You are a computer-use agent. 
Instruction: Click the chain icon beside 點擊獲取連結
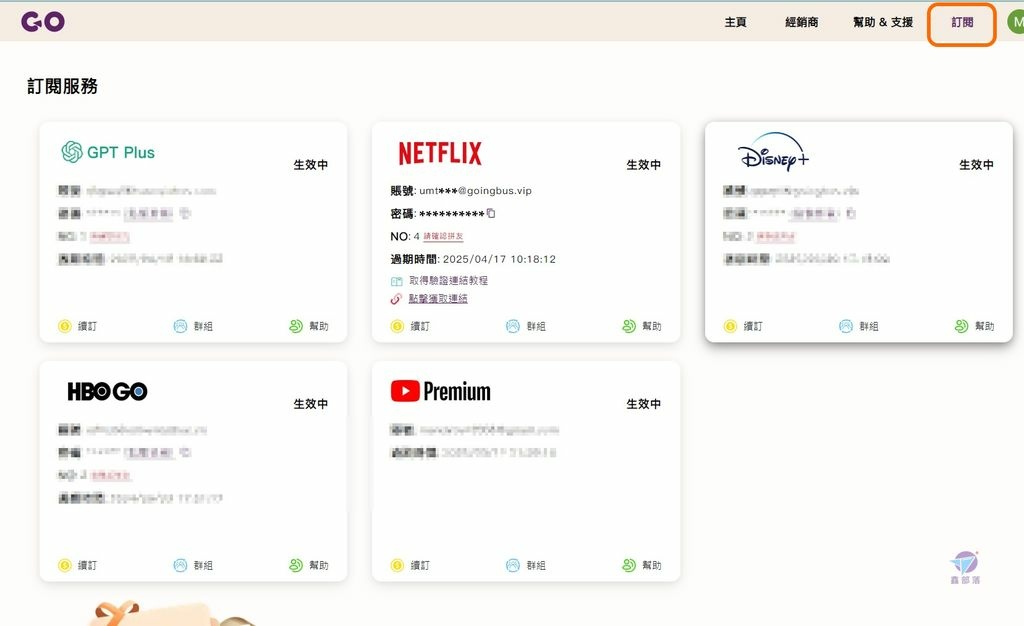pos(396,299)
